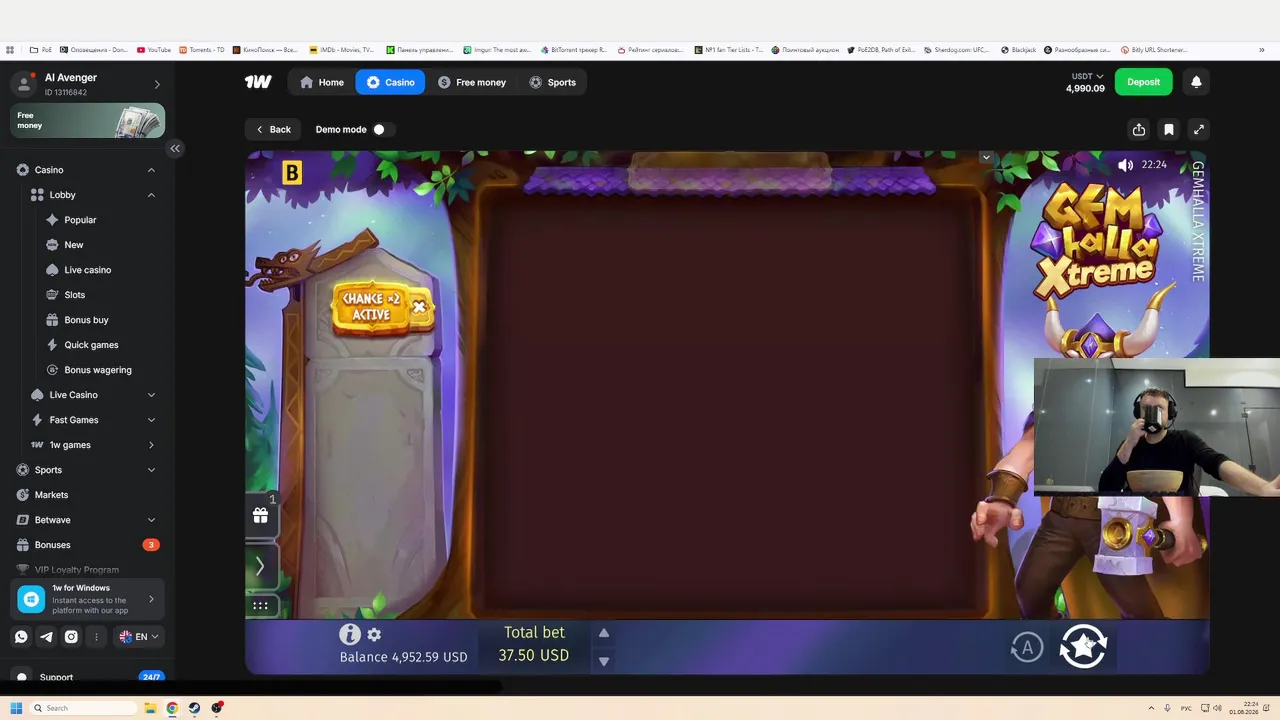Open the Blackjack bookmark
The image size is (1280, 720).
1017,49
